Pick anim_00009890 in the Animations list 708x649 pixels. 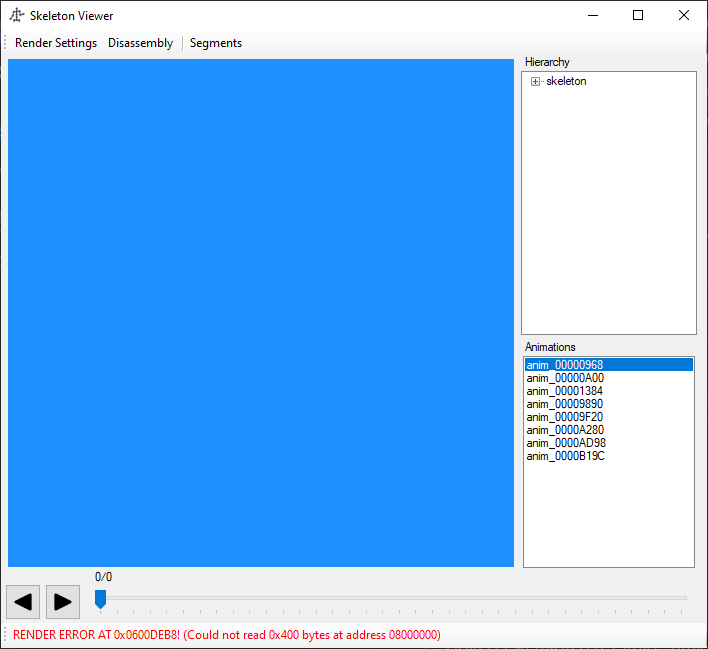point(565,404)
